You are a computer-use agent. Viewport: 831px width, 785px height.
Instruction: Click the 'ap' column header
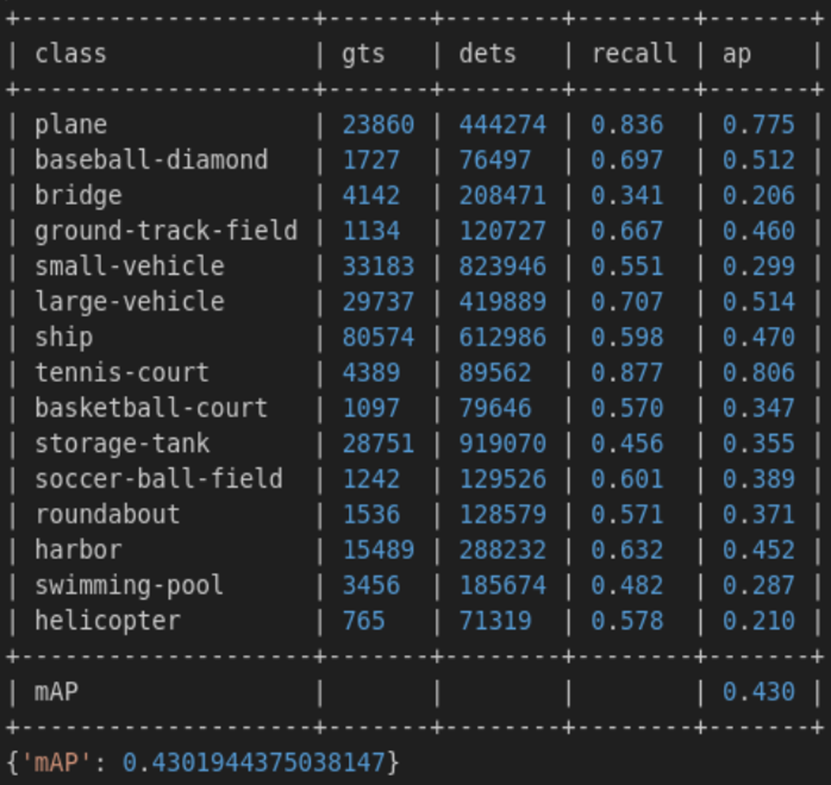736,54
